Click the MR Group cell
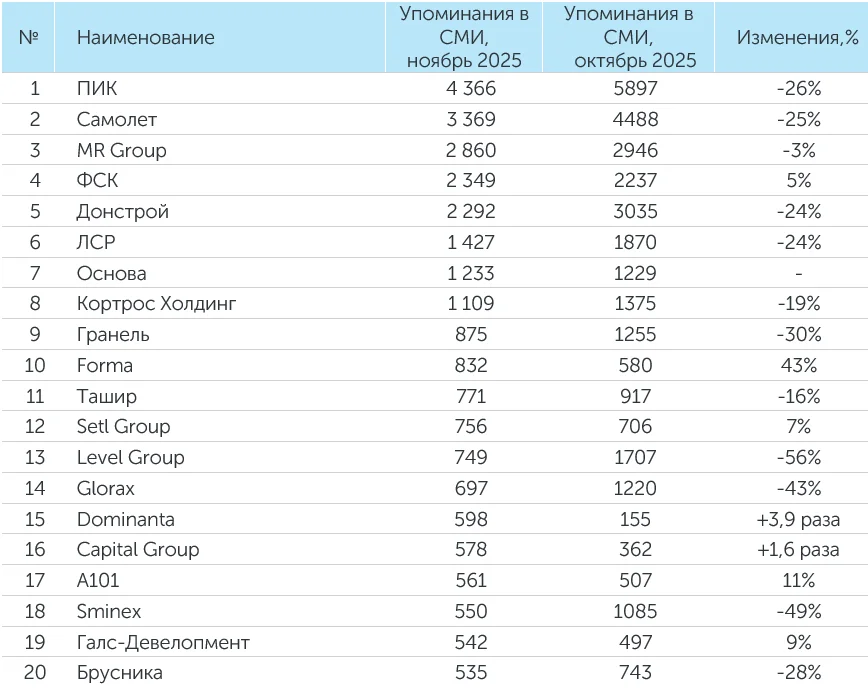The image size is (868, 691). click(x=121, y=151)
